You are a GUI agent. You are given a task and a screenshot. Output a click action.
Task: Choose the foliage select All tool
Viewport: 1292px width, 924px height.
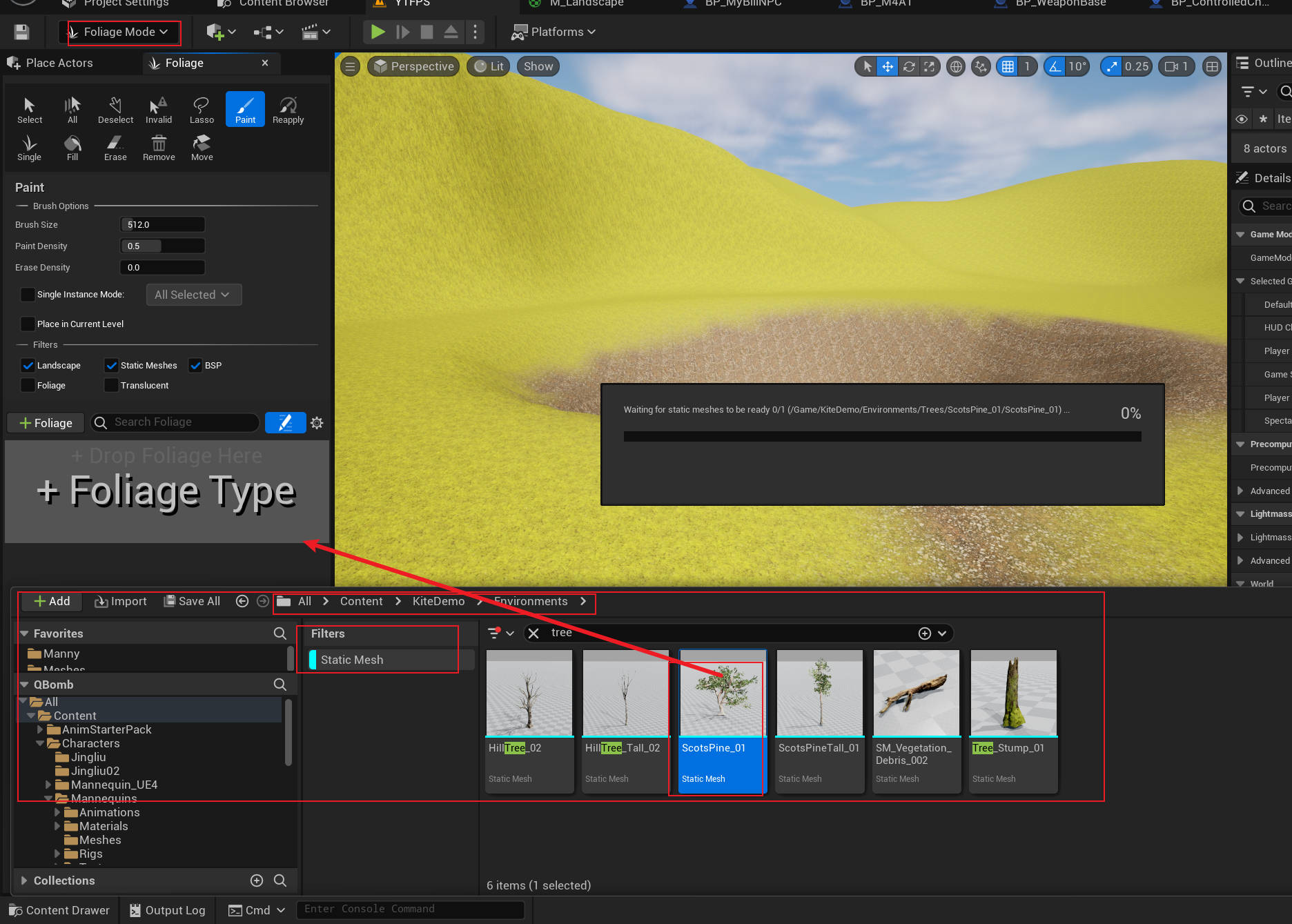72,110
